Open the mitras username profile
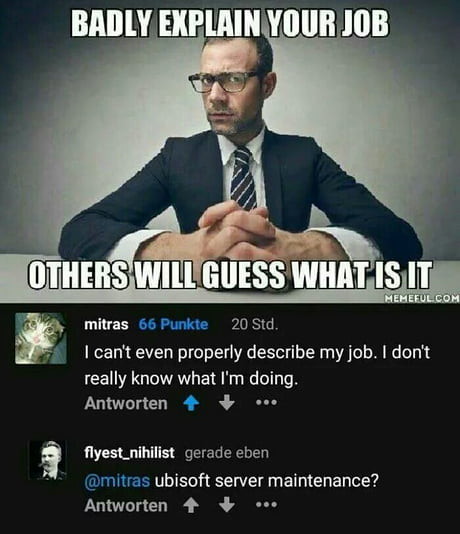 (106, 325)
